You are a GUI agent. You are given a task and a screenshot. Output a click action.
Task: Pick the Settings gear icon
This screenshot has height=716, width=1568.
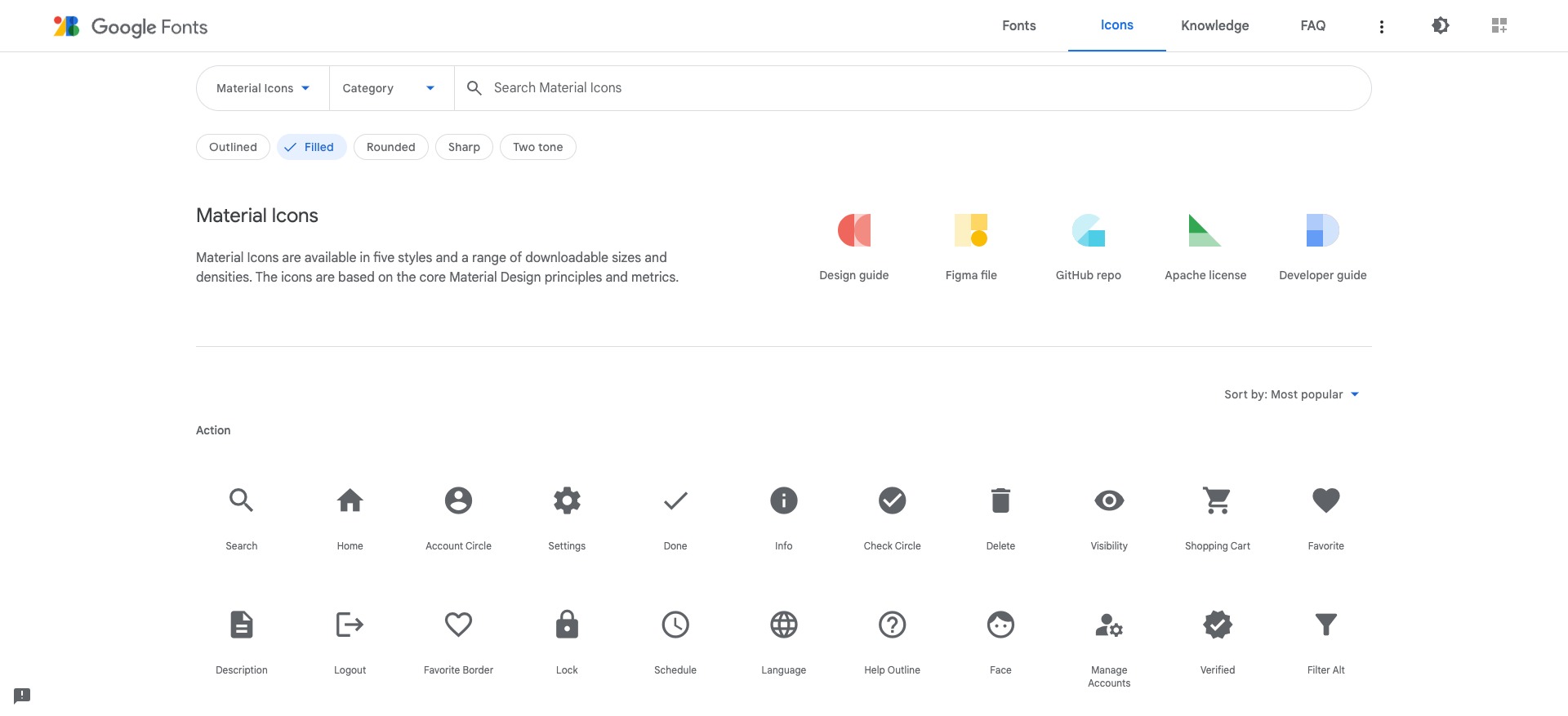click(x=567, y=500)
